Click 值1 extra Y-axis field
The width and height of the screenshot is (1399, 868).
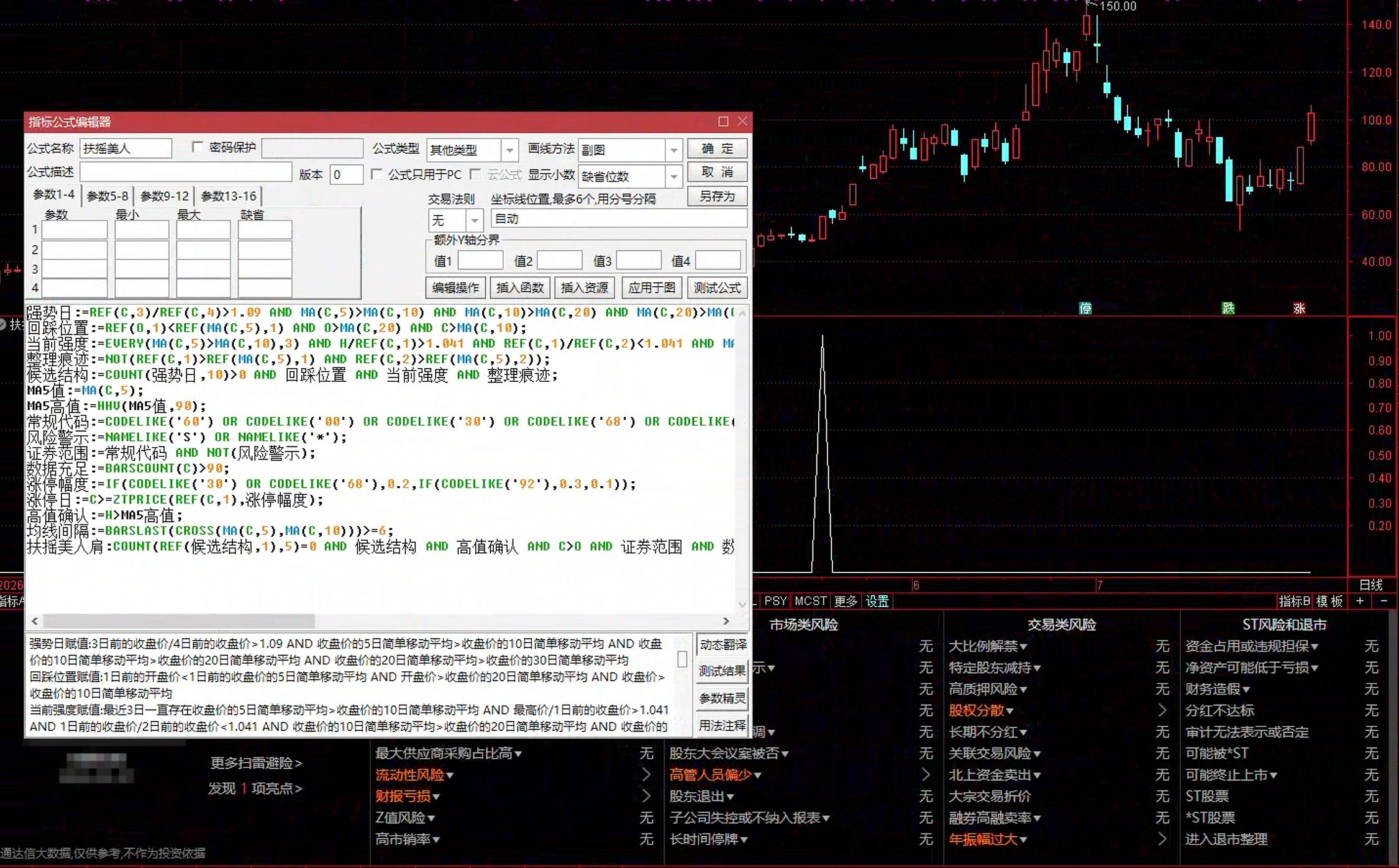tap(480, 260)
